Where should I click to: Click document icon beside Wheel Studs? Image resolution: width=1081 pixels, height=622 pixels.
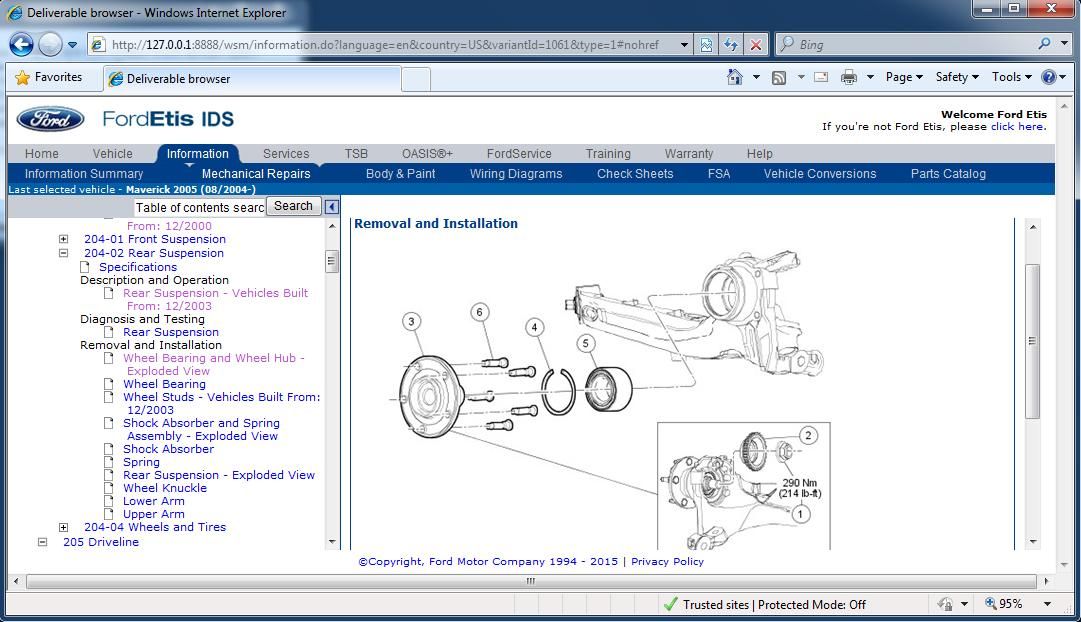(x=108, y=397)
